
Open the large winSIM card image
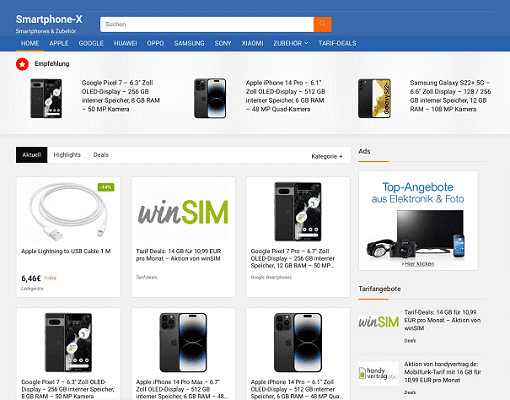183,212
